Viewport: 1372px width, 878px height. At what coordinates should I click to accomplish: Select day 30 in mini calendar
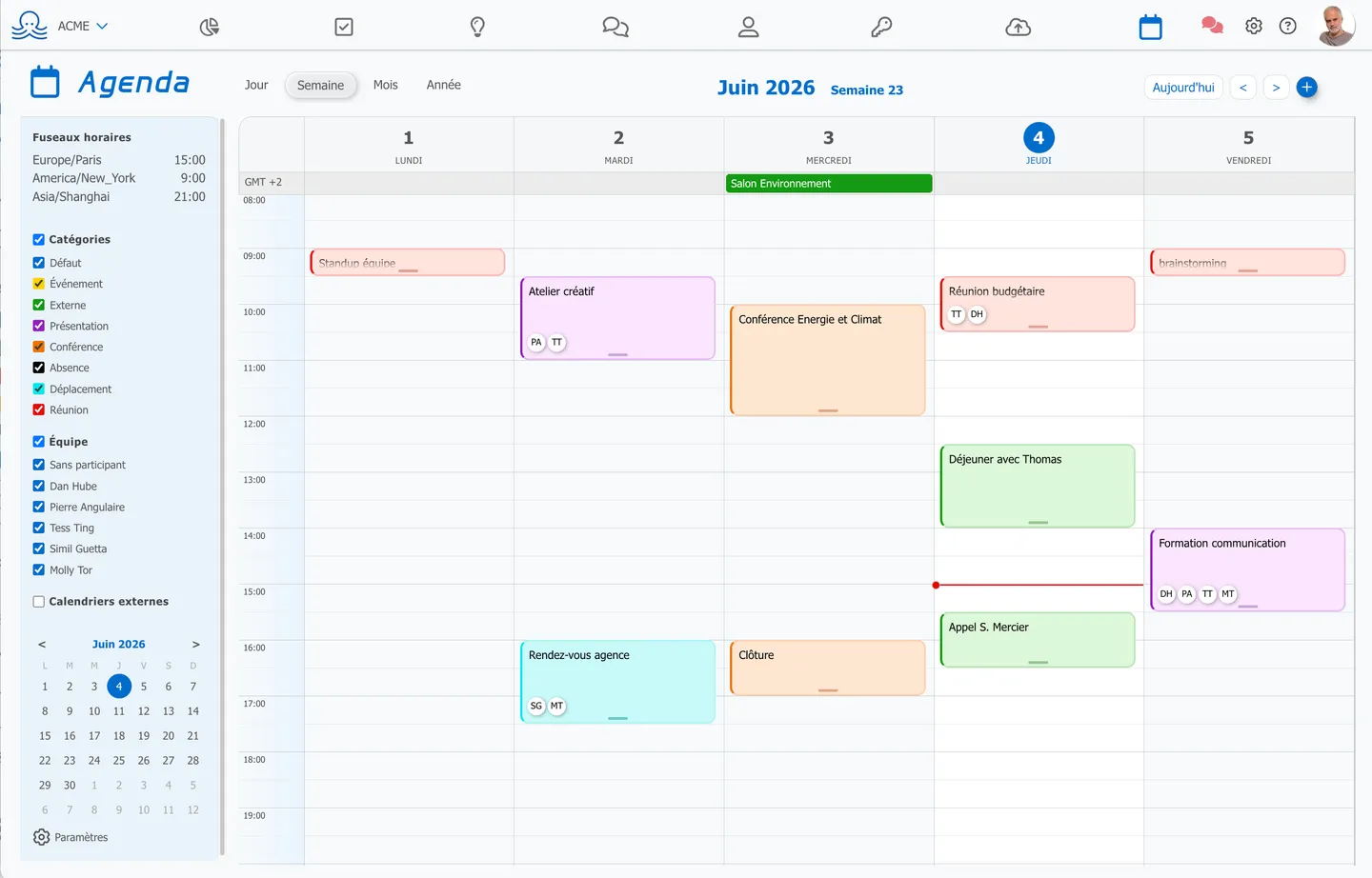point(70,786)
